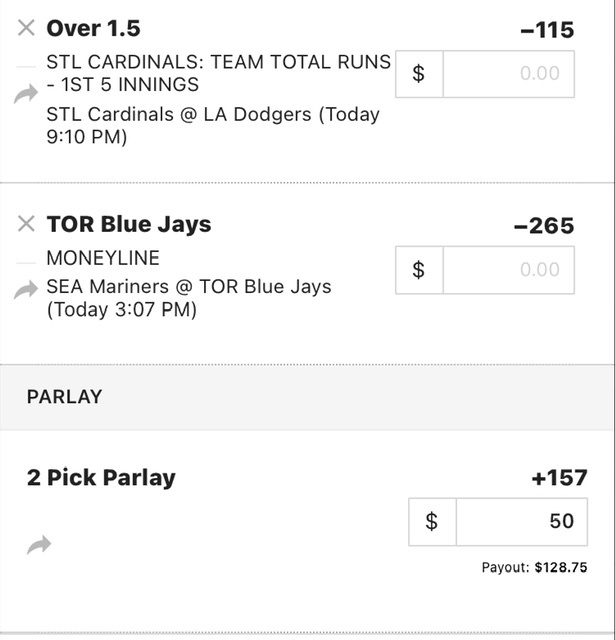
Task: Open SEA Mariners @ TOR Blue Jays game
Action: (189, 298)
